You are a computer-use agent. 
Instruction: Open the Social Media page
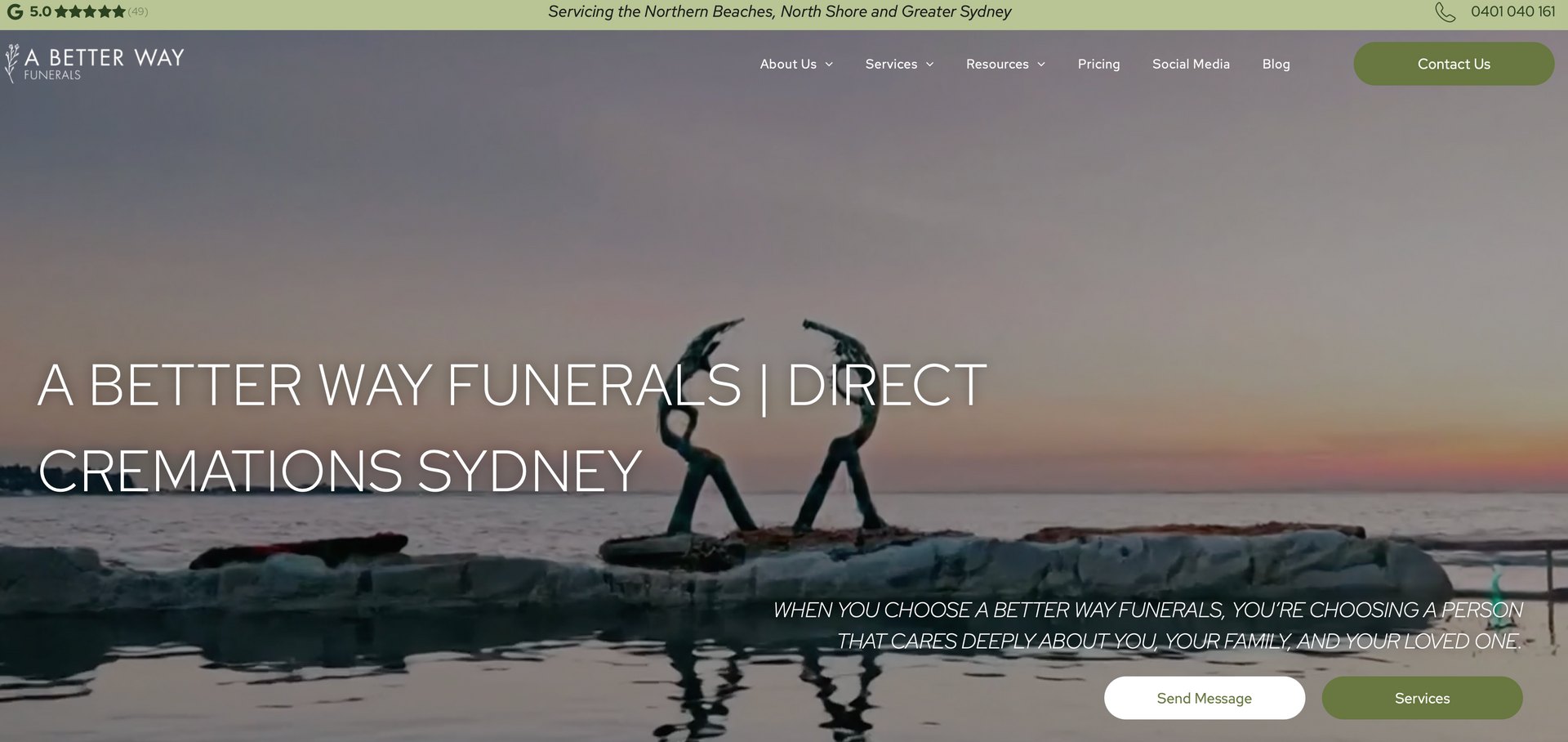[1191, 64]
